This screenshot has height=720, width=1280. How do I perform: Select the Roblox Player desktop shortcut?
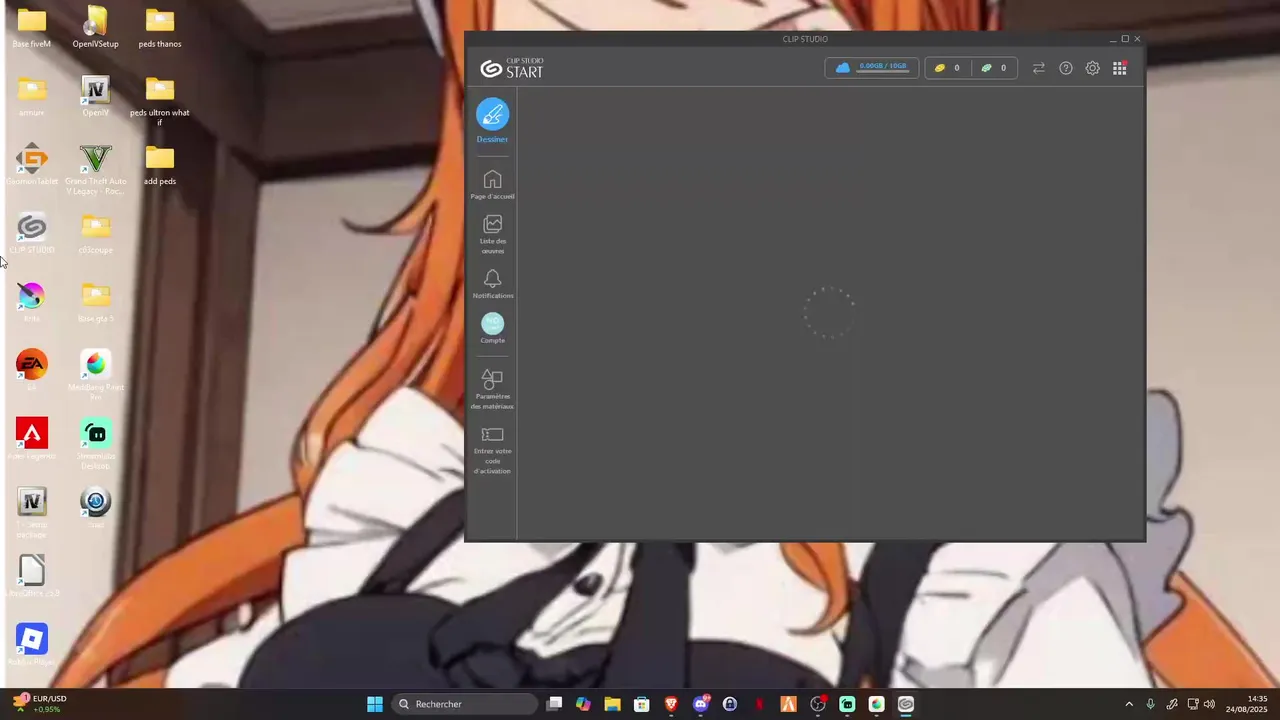(x=32, y=645)
